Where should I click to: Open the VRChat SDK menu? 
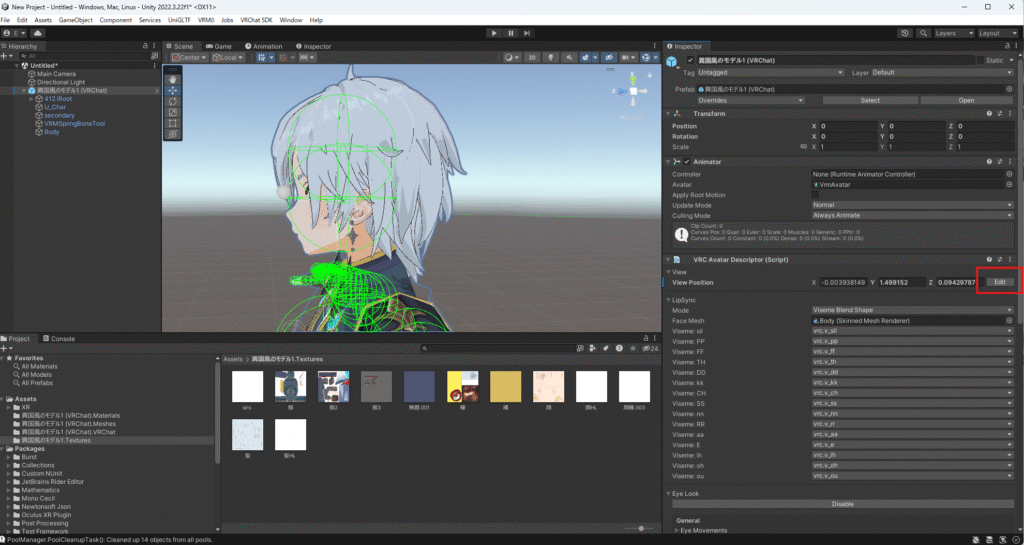tap(256, 20)
